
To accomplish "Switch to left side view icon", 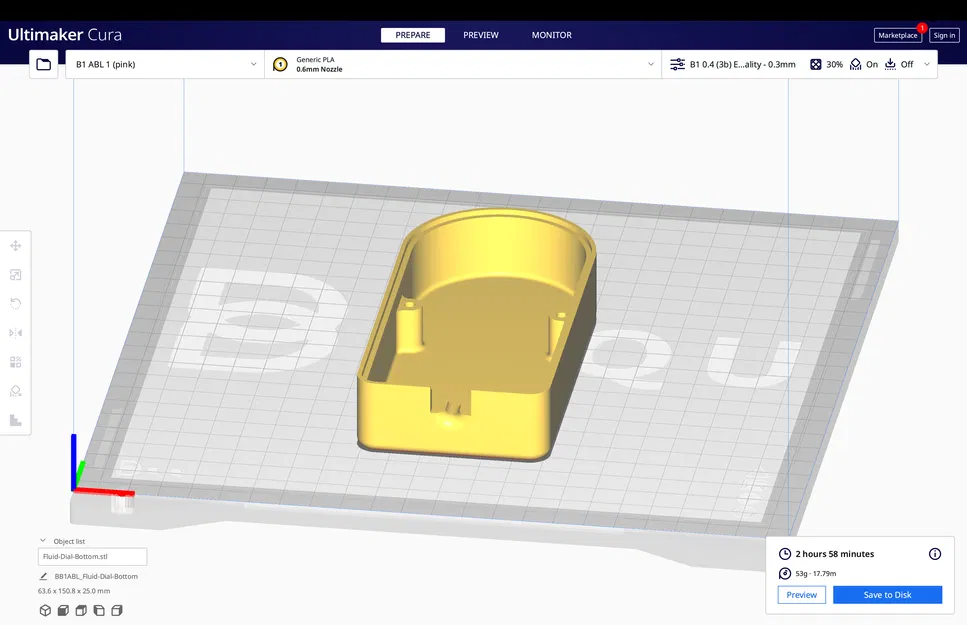I will 99,610.
